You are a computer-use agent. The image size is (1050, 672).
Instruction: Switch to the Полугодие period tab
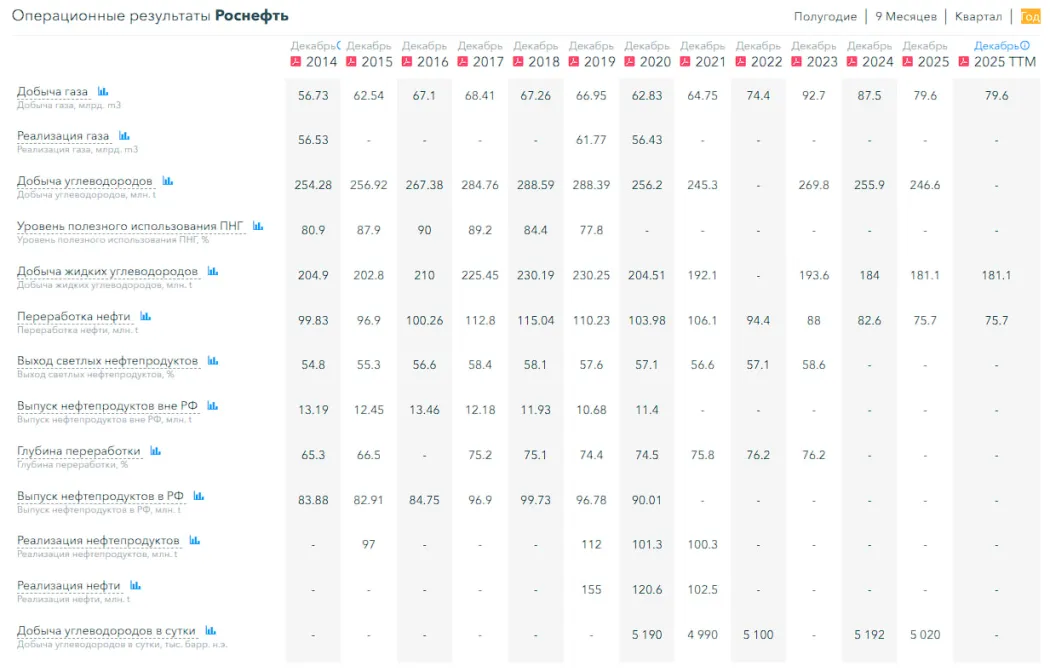pyautogui.click(x=825, y=16)
